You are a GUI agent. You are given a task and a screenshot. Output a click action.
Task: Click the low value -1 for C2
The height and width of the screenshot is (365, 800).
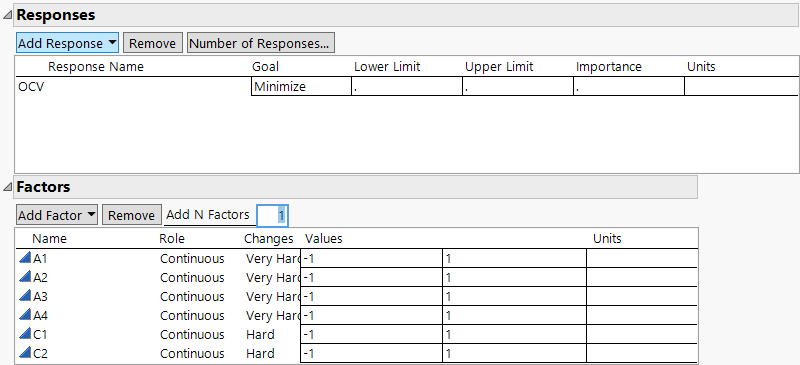click(x=371, y=354)
